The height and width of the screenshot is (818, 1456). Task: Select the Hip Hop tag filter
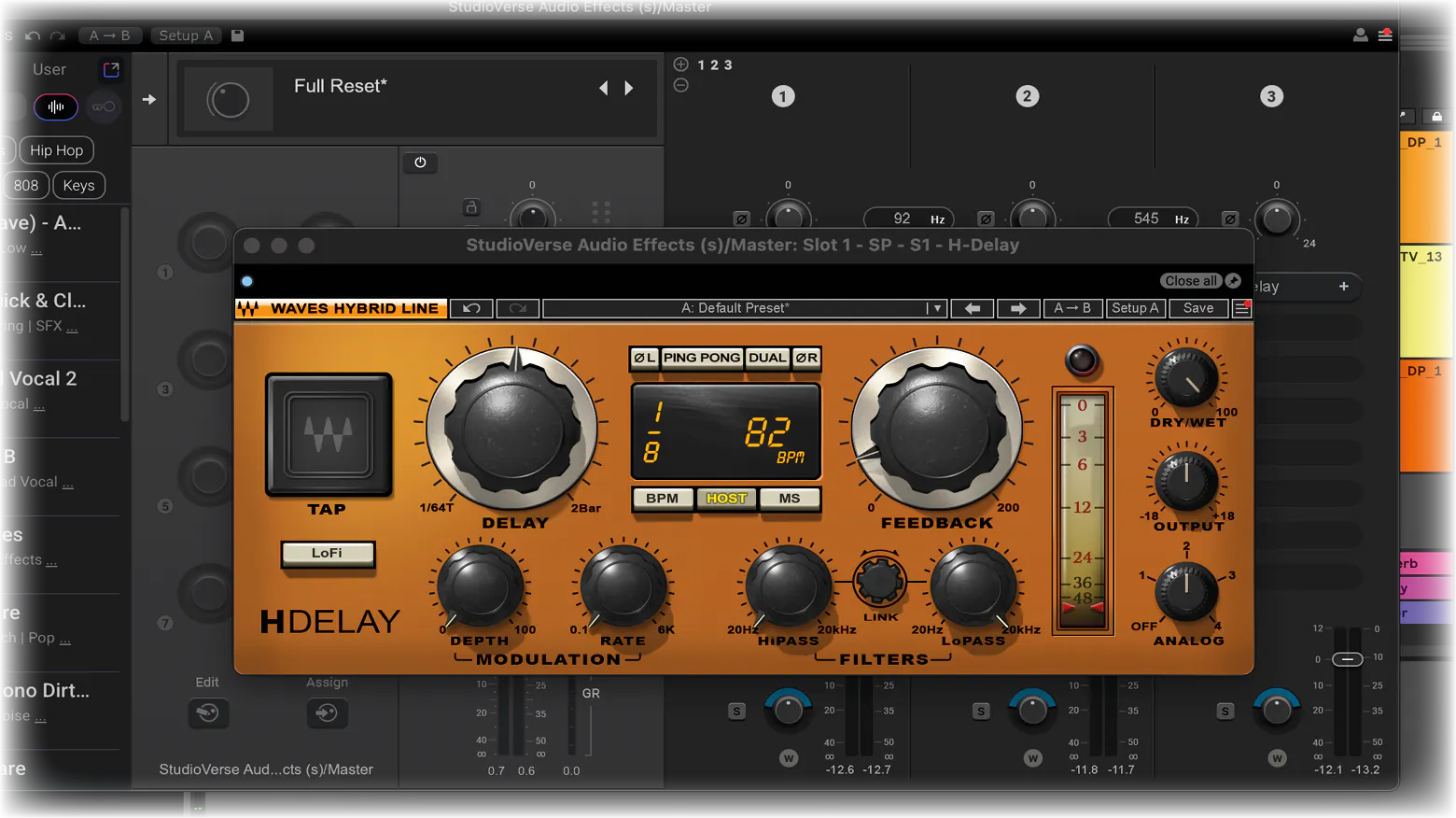[x=56, y=150]
